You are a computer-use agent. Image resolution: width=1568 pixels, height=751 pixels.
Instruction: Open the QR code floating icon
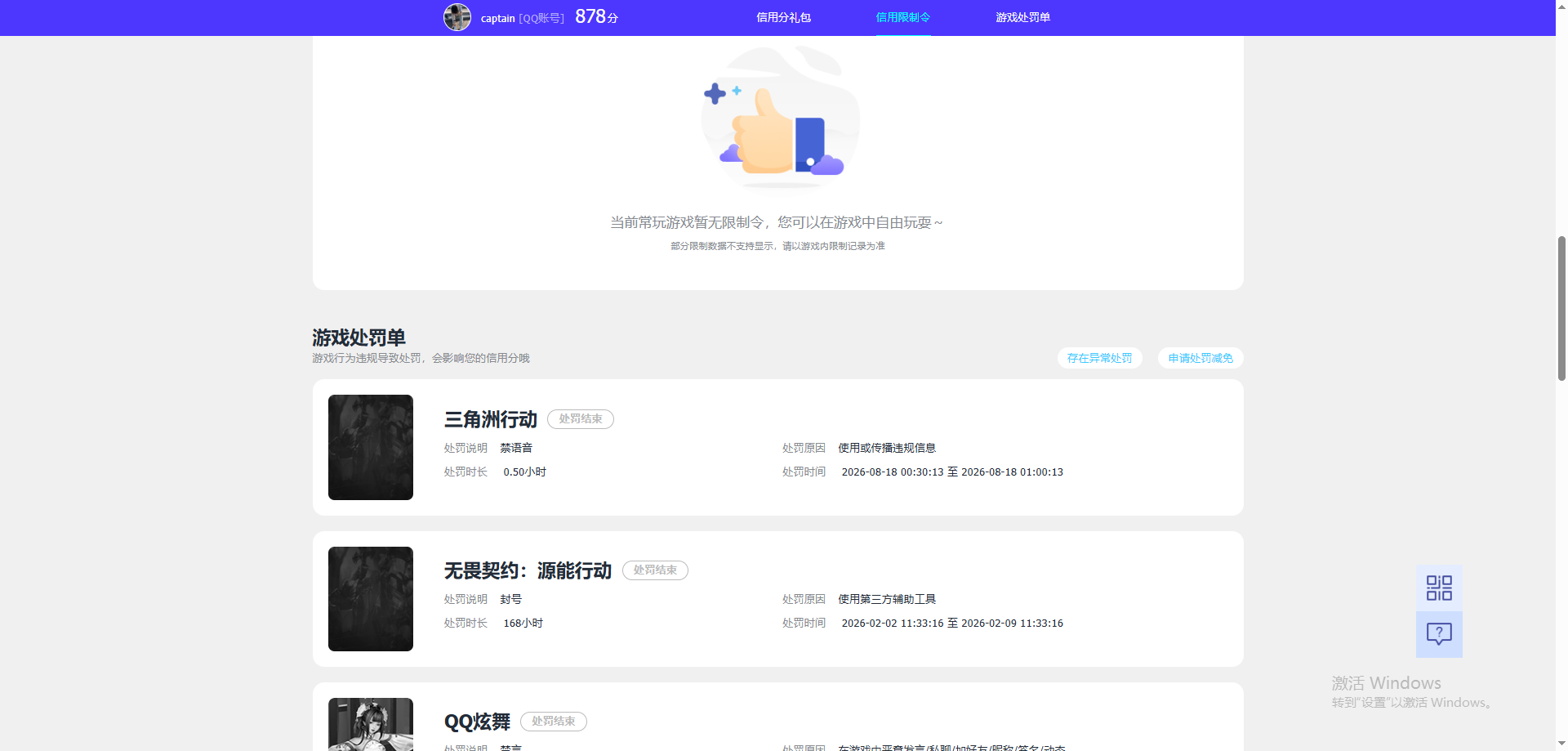pos(1439,588)
